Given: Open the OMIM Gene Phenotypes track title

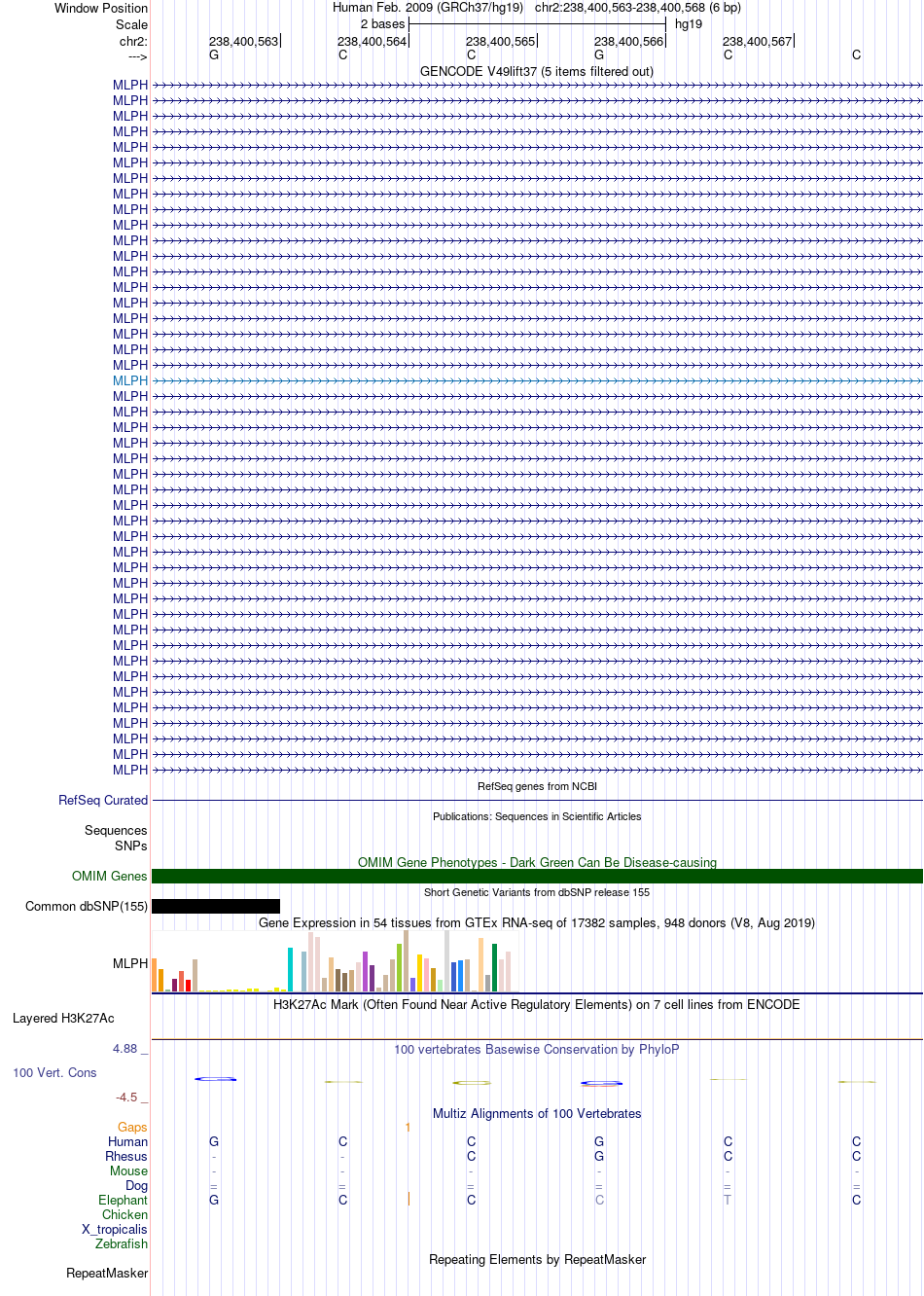Looking at the screenshot, I should coord(537,862).
